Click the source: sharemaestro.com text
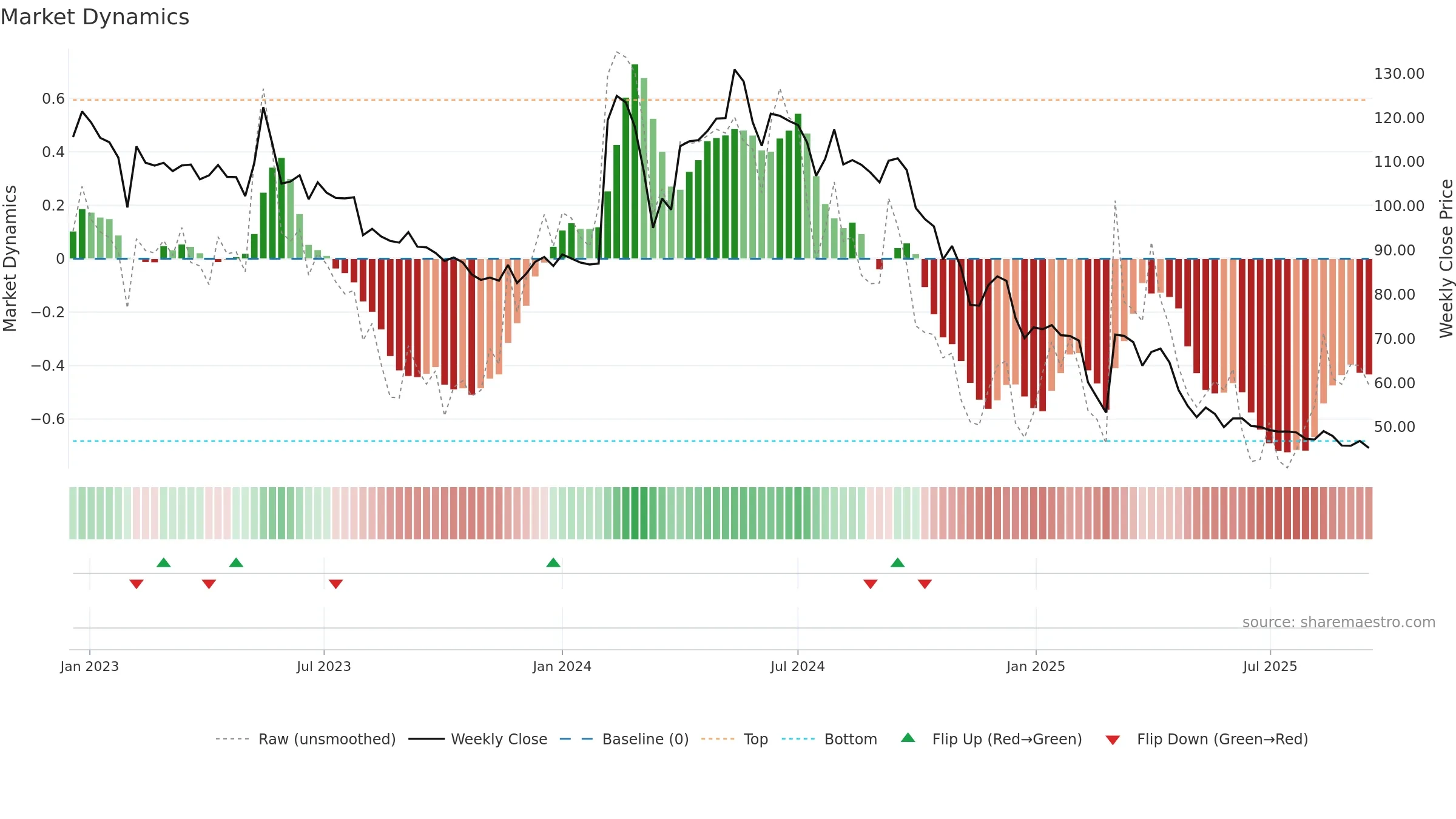This screenshot has width=1456, height=819. tap(1339, 622)
